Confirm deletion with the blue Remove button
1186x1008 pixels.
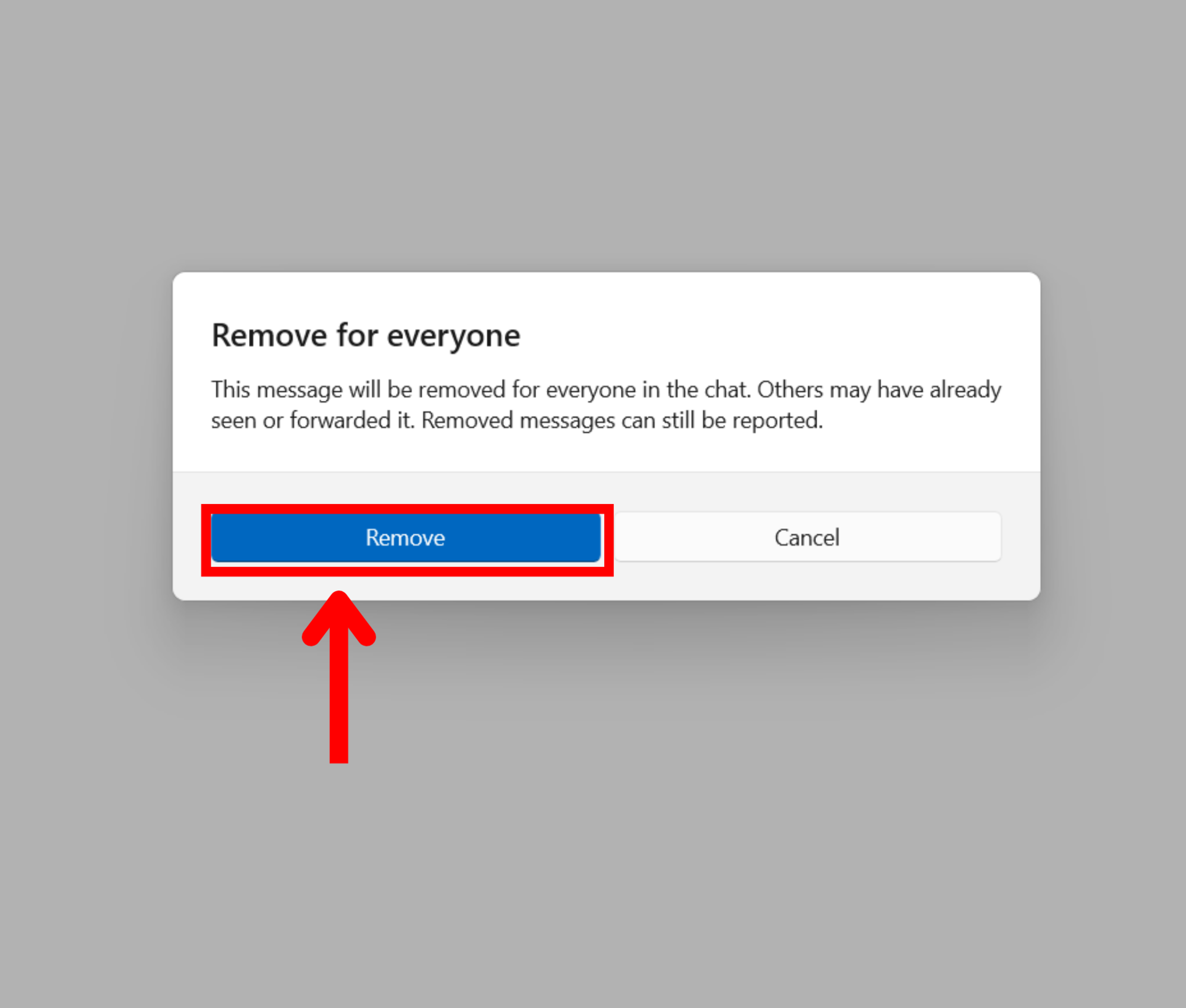[406, 537]
